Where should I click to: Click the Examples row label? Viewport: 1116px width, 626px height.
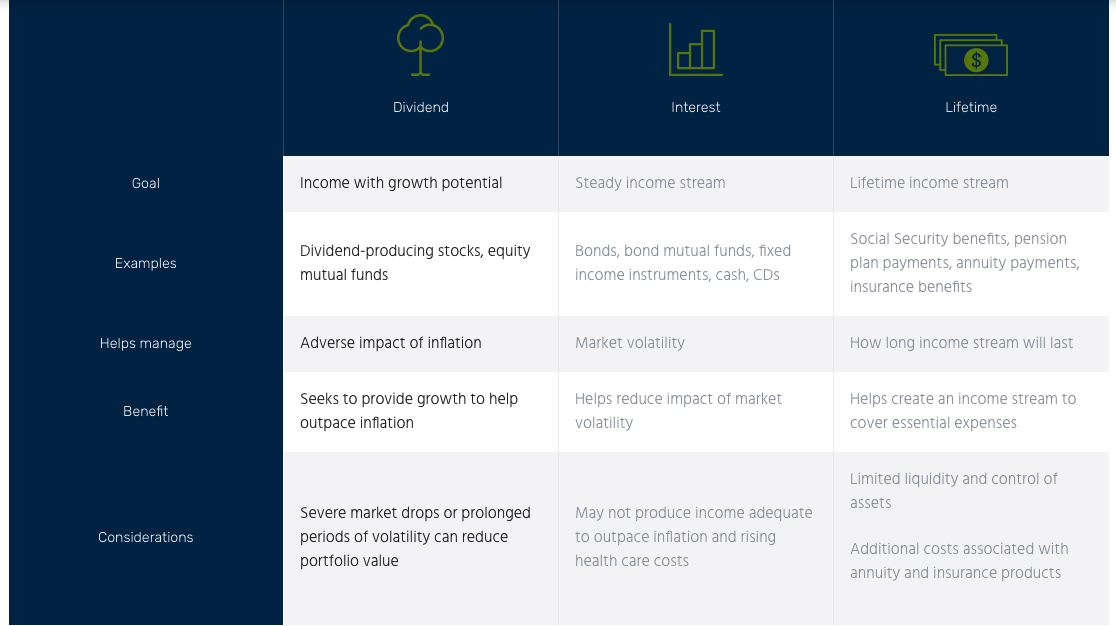tap(146, 263)
